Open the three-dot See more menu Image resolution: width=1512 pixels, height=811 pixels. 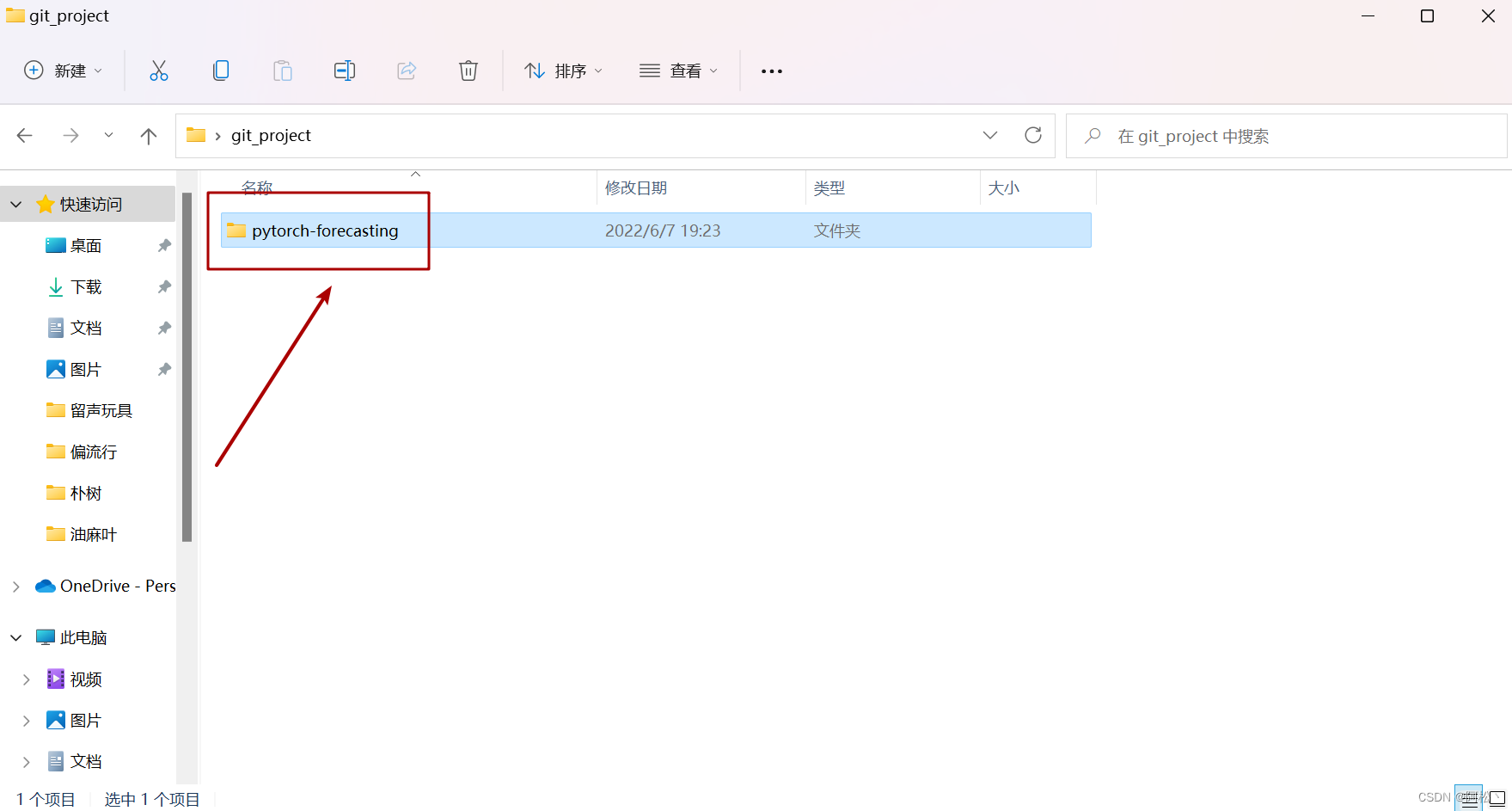[x=772, y=71]
